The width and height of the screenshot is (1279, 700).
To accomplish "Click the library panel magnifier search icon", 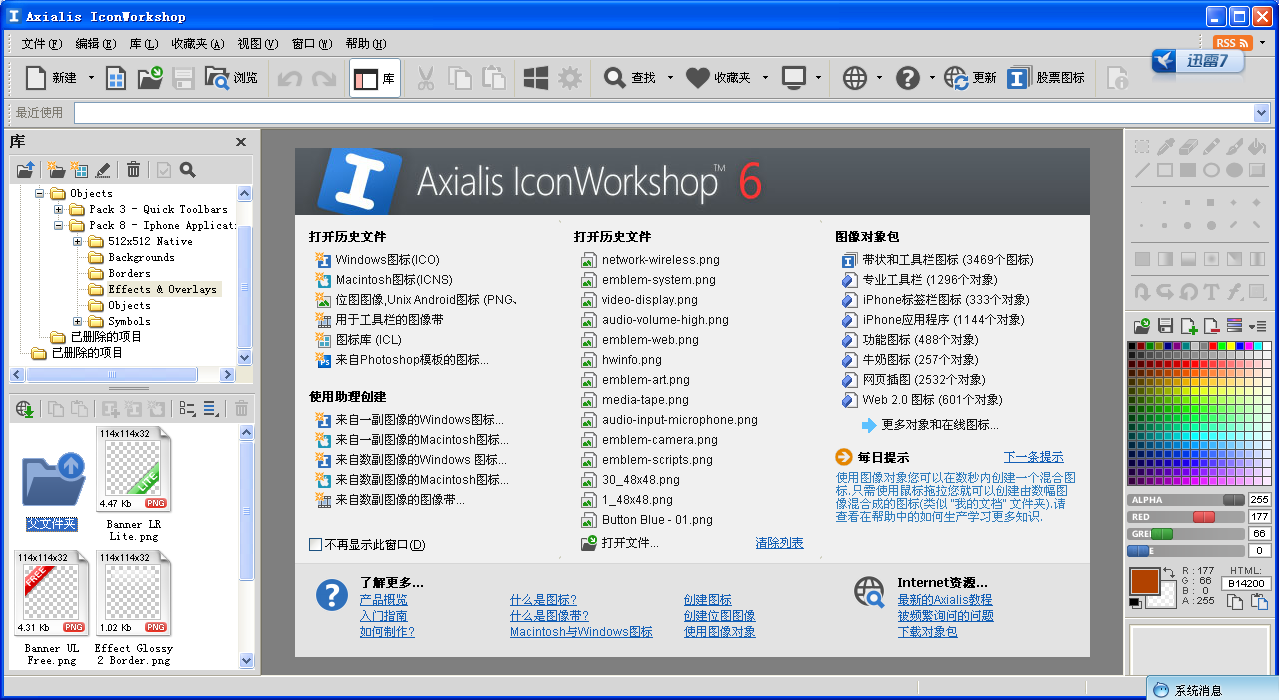I will [187, 170].
